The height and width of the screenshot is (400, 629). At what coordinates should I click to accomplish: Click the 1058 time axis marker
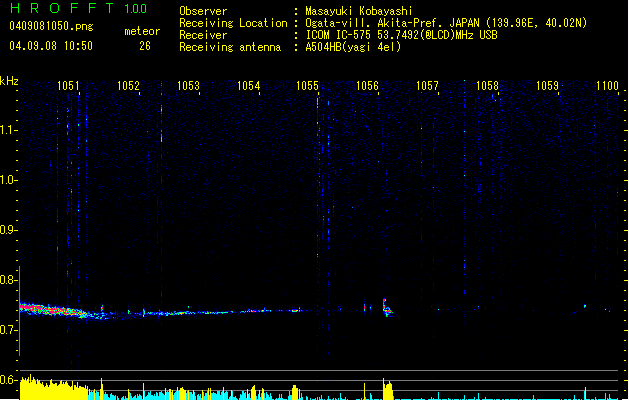487,85
